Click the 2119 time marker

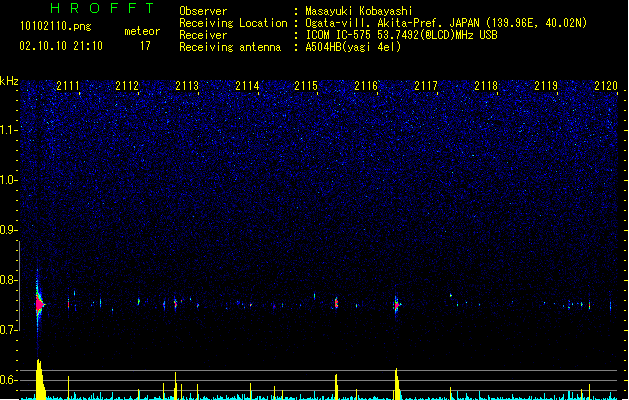pos(546,86)
